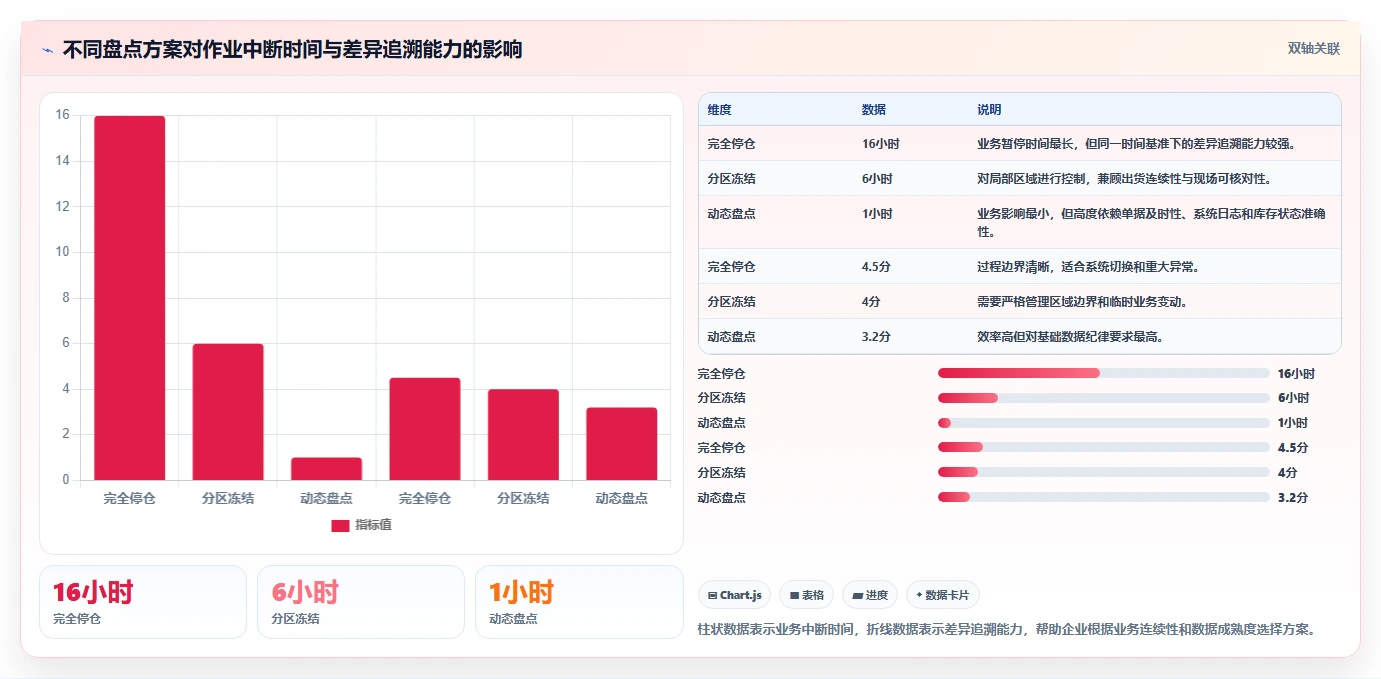1381x679 pixels.
Task: Click the 动态盘点 label of the 3.2分 progress row
Action: 721,498
